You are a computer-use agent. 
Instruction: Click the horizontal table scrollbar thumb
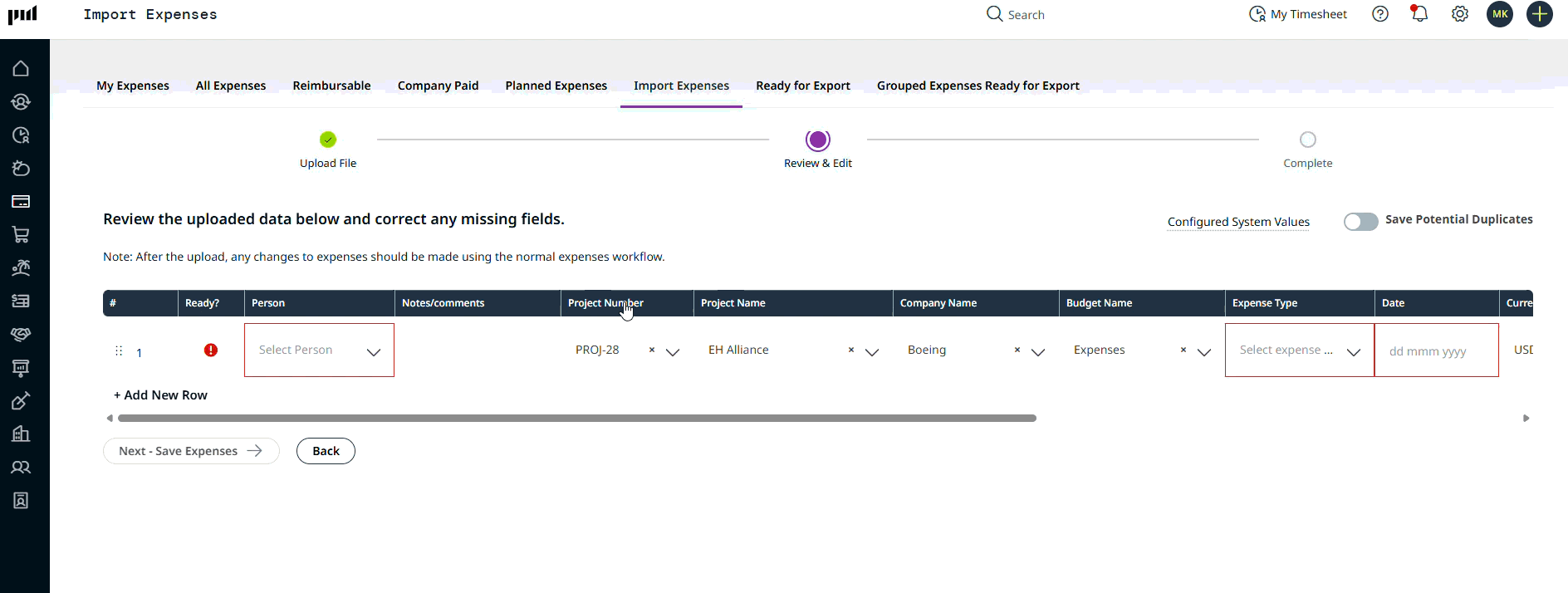pos(577,419)
